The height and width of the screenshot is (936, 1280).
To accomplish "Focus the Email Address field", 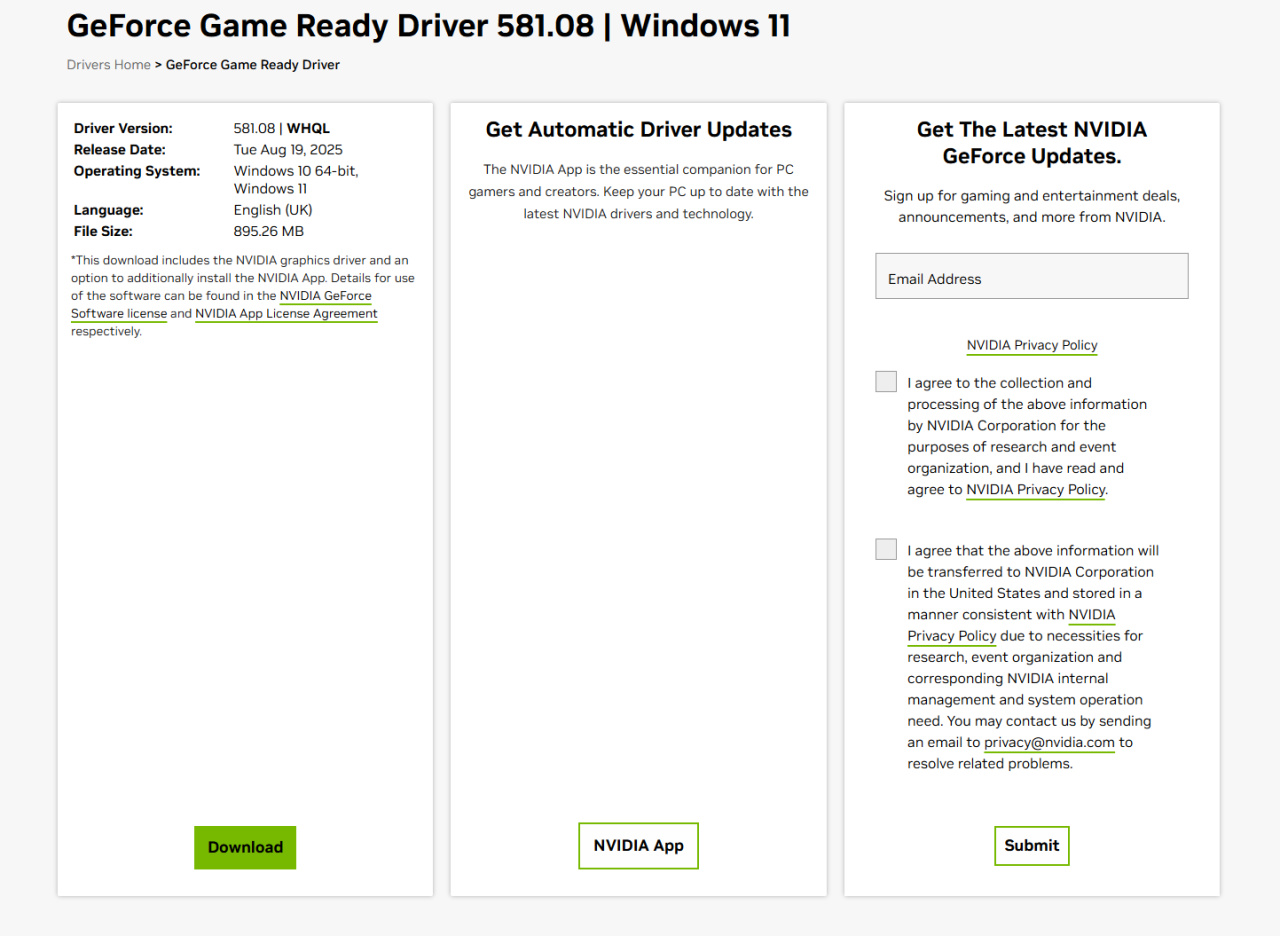I will [1031, 276].
